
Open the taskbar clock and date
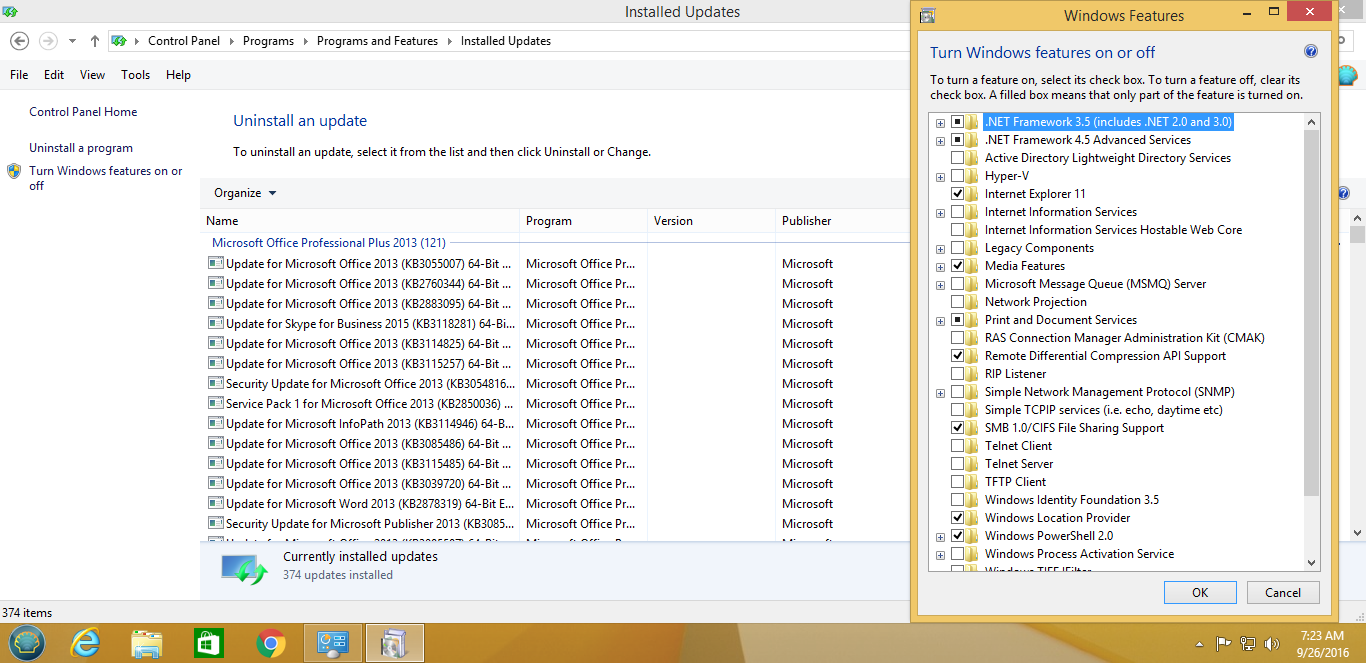[x=1322, y=643]
